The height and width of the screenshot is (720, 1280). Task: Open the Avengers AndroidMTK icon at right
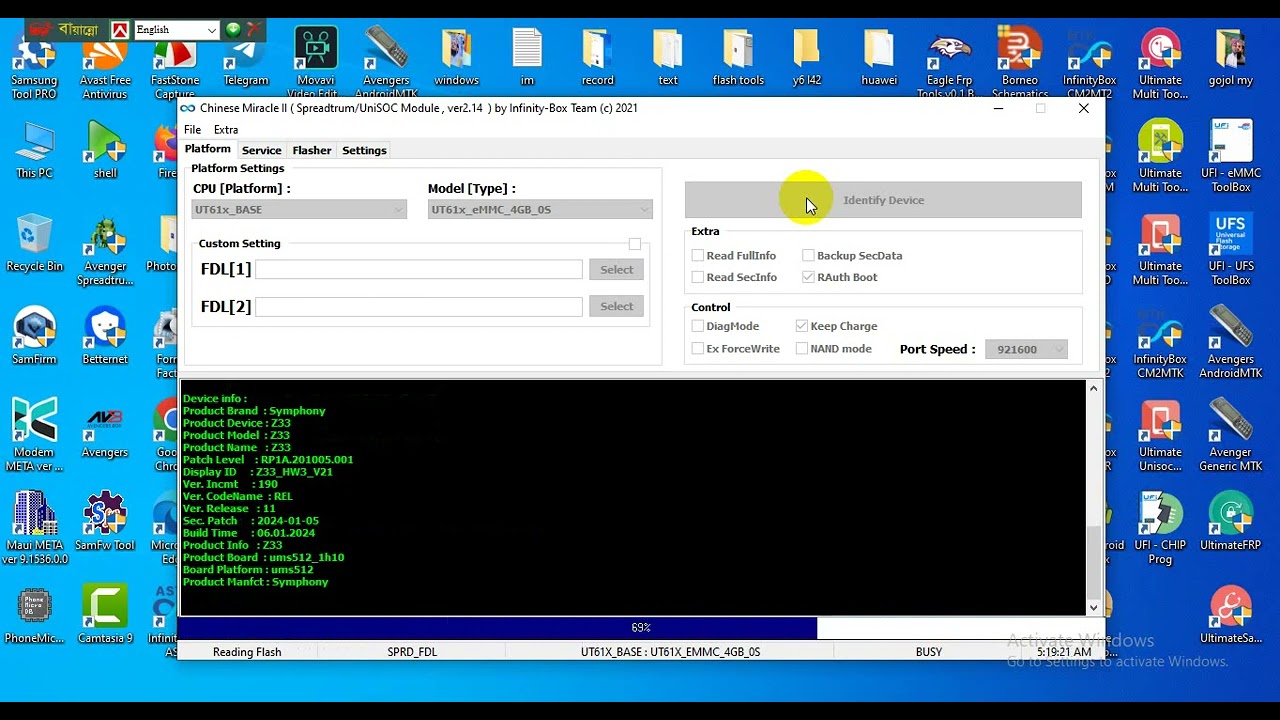(x=1231, y=343)
